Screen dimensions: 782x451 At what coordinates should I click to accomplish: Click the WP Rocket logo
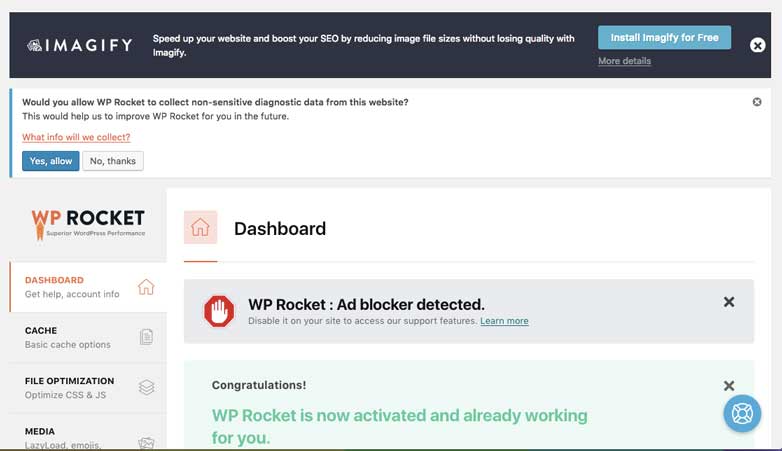click(88, 224)
